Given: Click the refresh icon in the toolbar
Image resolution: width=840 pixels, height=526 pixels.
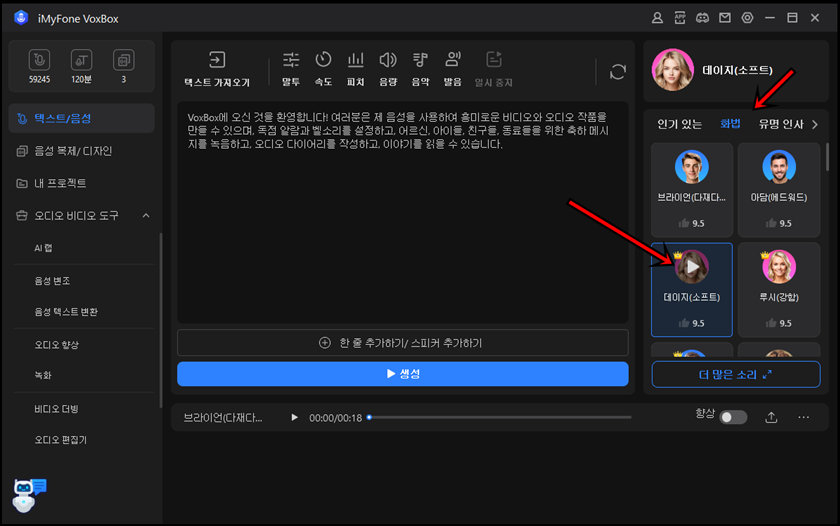Looking at the screenshot, I should click(618, 72).
